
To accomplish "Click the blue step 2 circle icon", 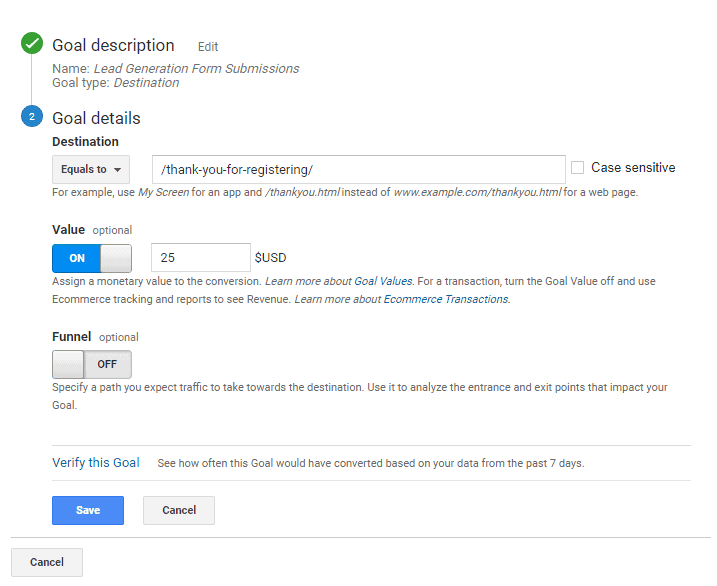I will click(x=32, y=117).
